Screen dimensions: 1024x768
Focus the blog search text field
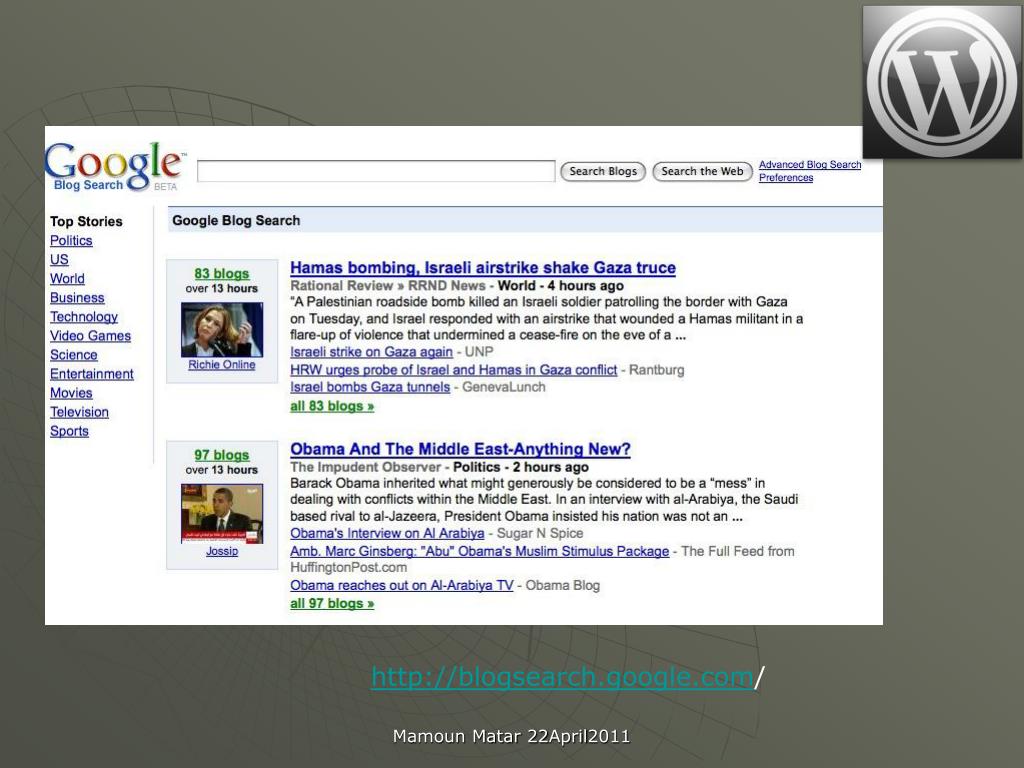coord(376,171)
